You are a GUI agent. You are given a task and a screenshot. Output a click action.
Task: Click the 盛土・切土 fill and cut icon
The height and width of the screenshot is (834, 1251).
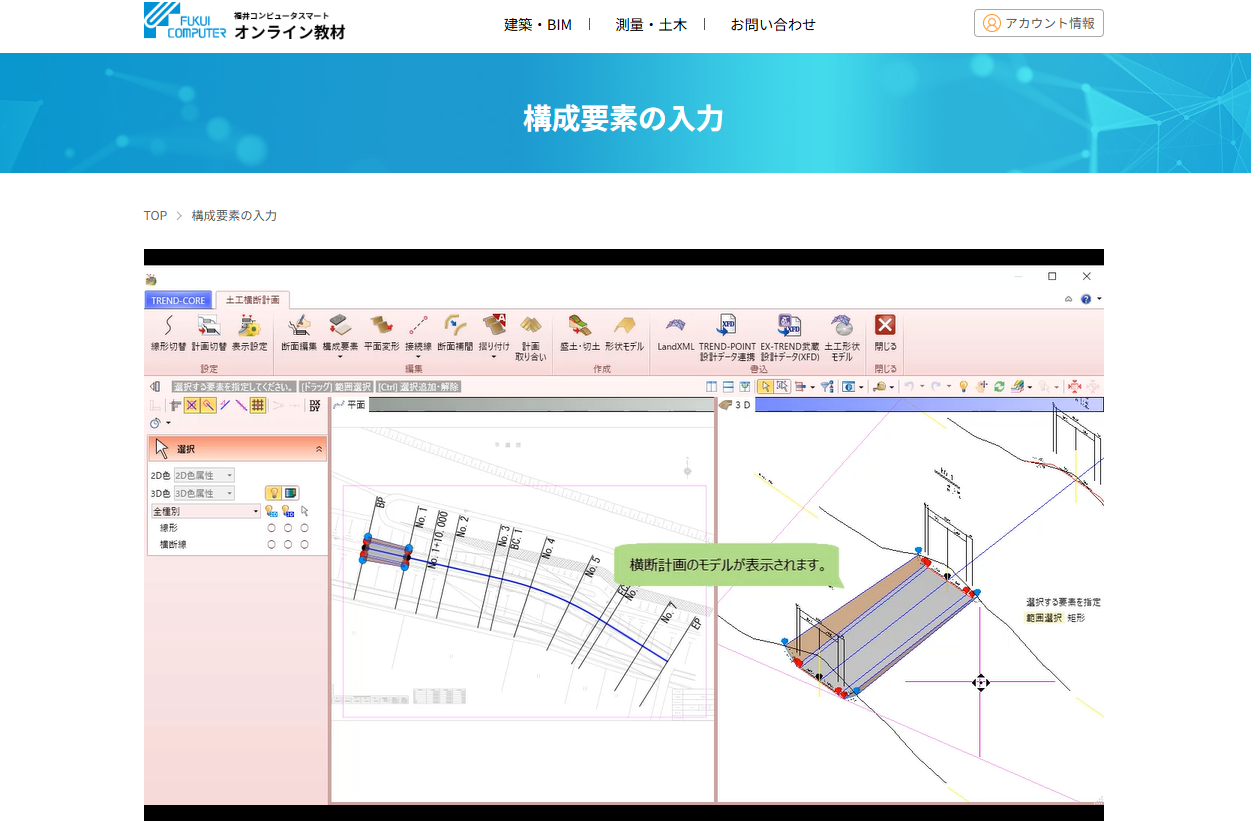click(x=579, y=327)
